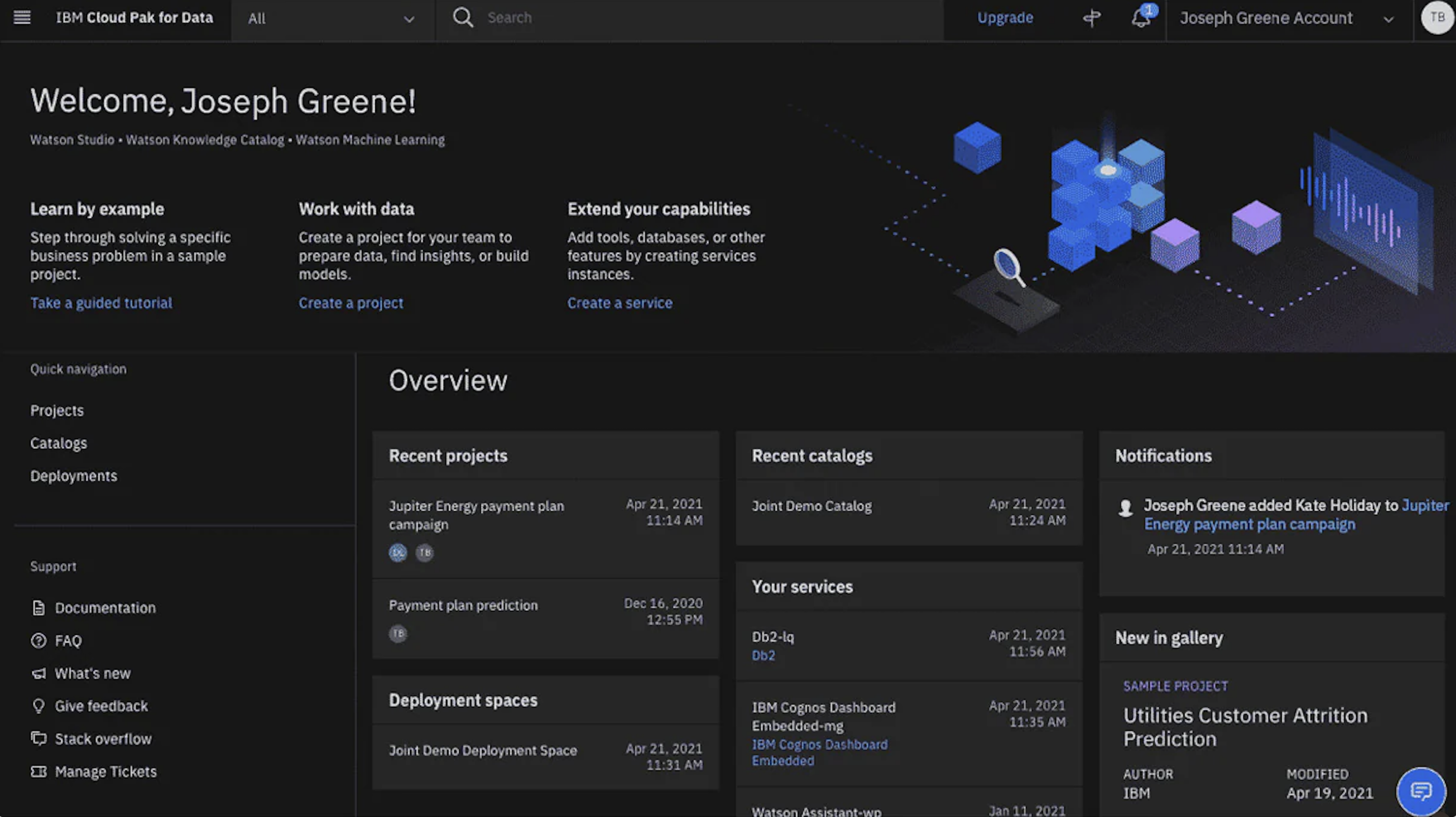1456x817 pixels.
Task: Select the Documentation support menu item
Action: pyautogui.click(x=104, y=607)
